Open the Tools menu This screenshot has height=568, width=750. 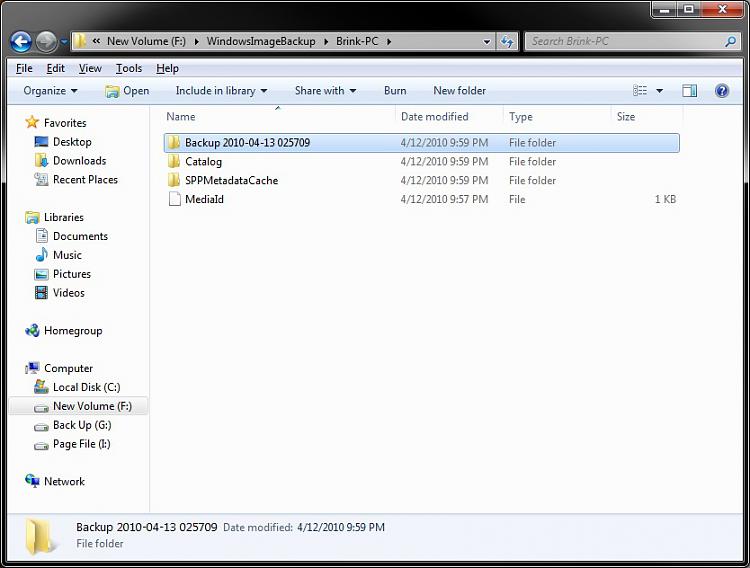click(129, 68)
